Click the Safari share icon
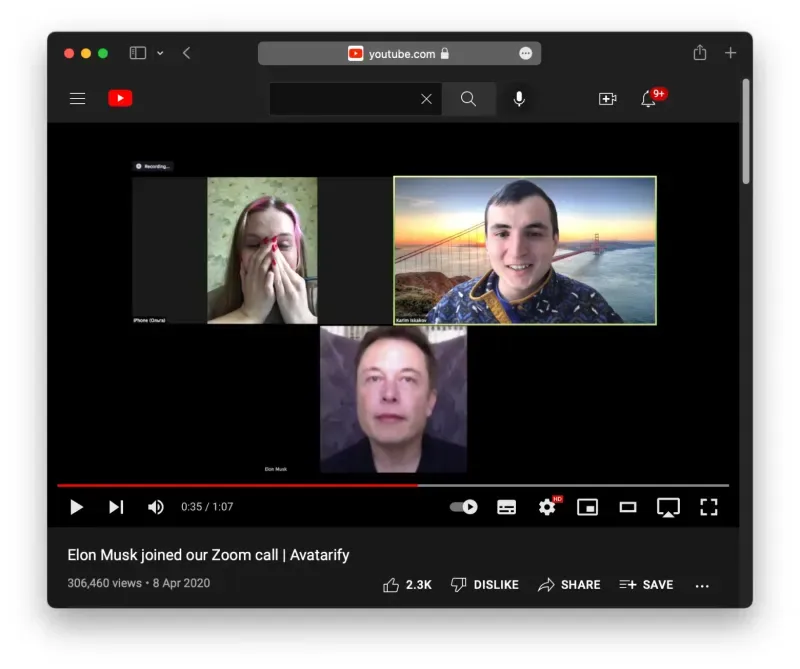Screen dimensions: 800x669 point(700,53)
